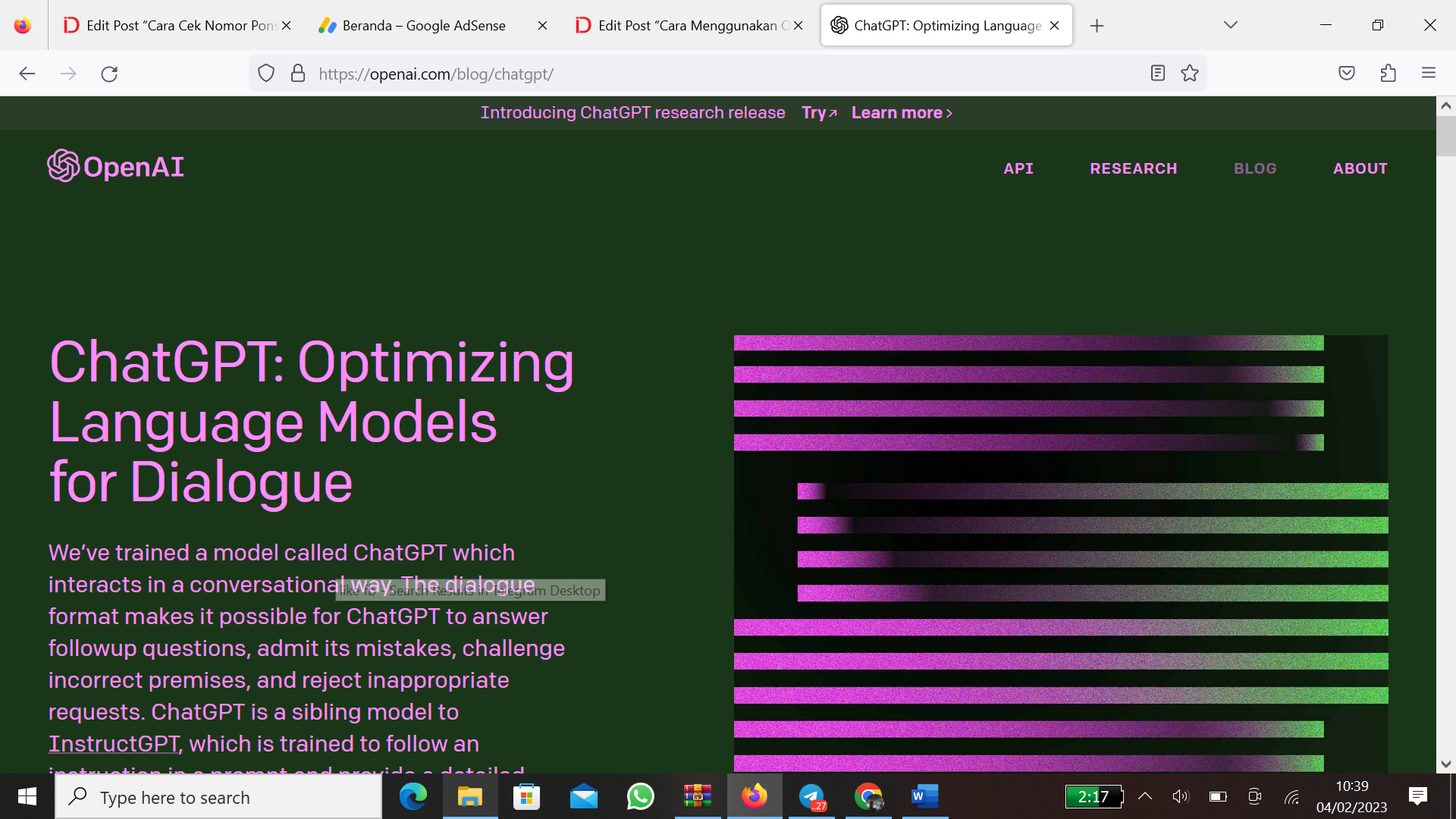The width and height of the screenshot is (1456, 819).
Task: Click the URL address field
Action: tap(728, 74)
